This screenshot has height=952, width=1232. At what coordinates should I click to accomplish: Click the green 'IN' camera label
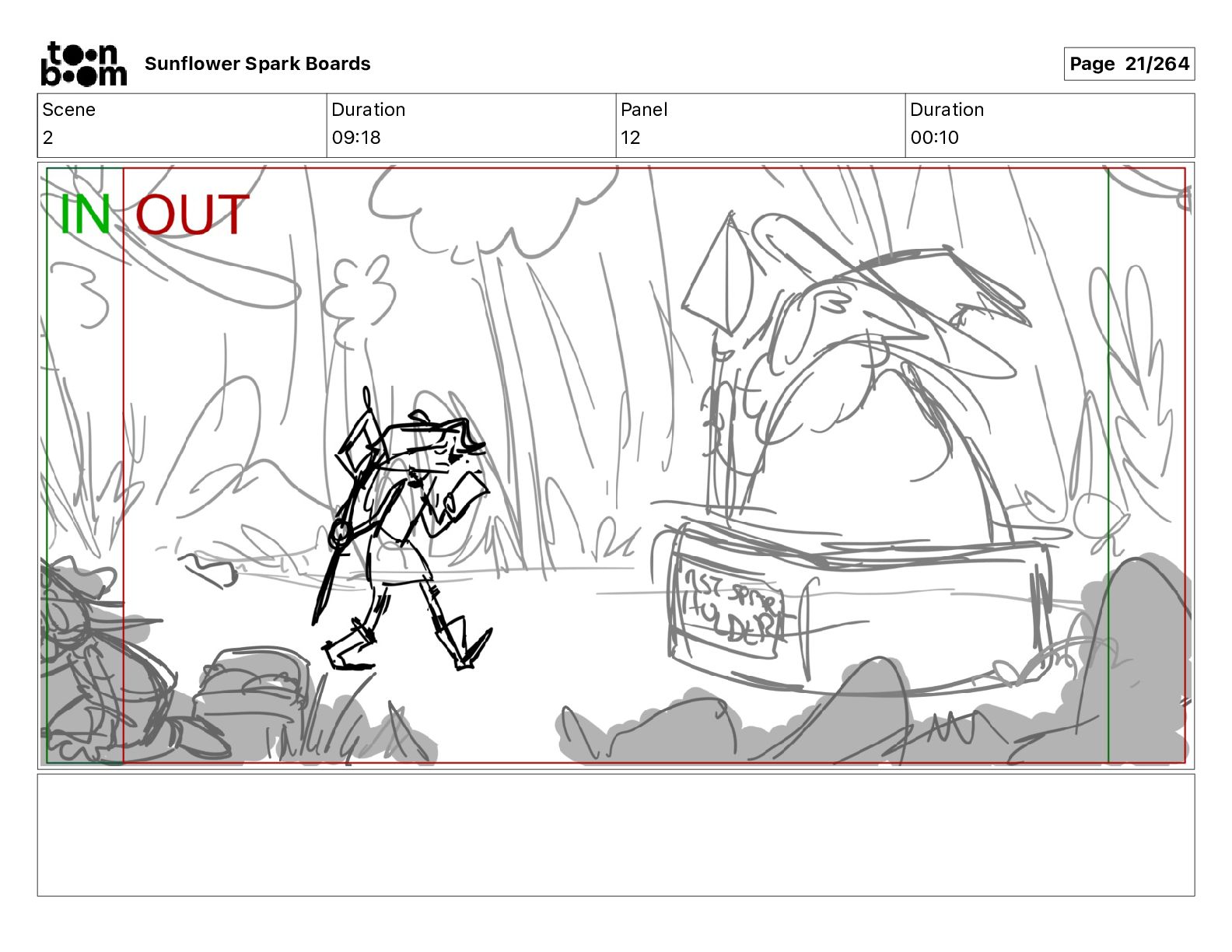(x=85, y=215)
